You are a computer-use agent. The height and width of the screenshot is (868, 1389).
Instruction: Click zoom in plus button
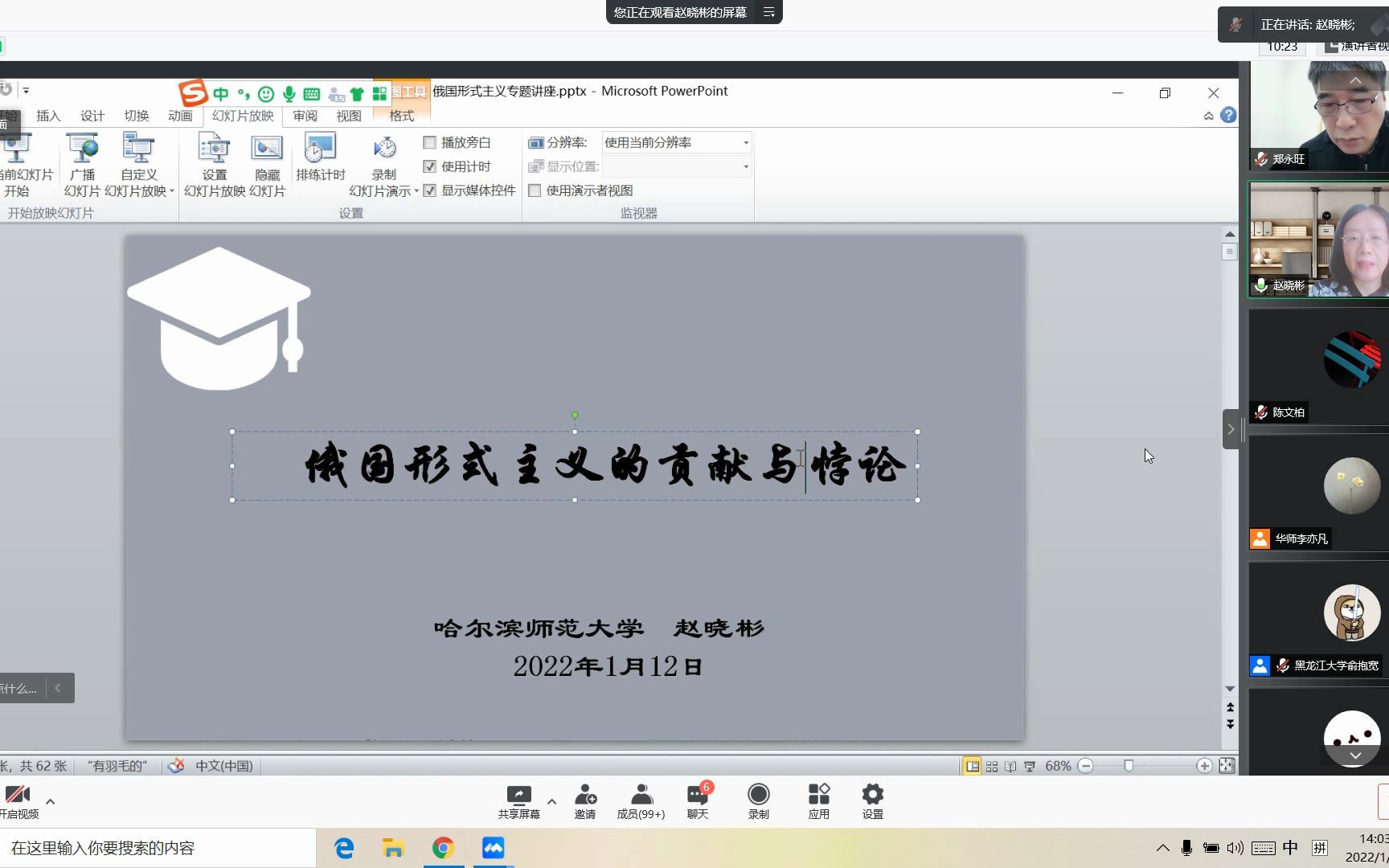pyautogui.click(x=1204, y=766)
